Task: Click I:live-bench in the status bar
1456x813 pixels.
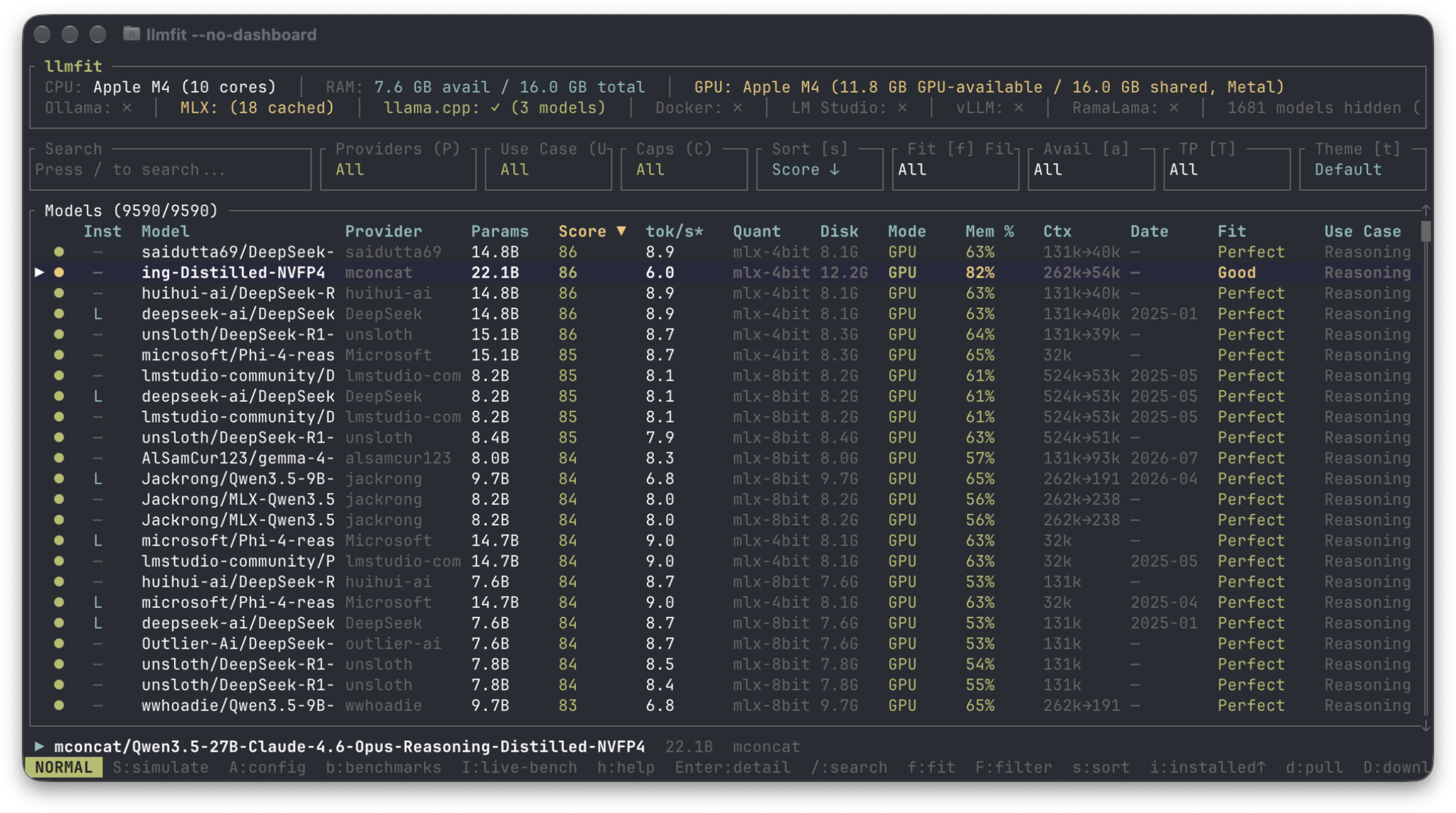Action: [519, 768]
